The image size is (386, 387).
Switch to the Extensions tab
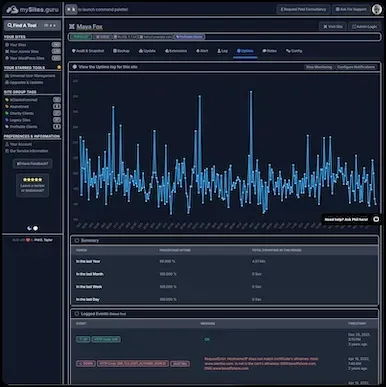[x=176, y=51]
